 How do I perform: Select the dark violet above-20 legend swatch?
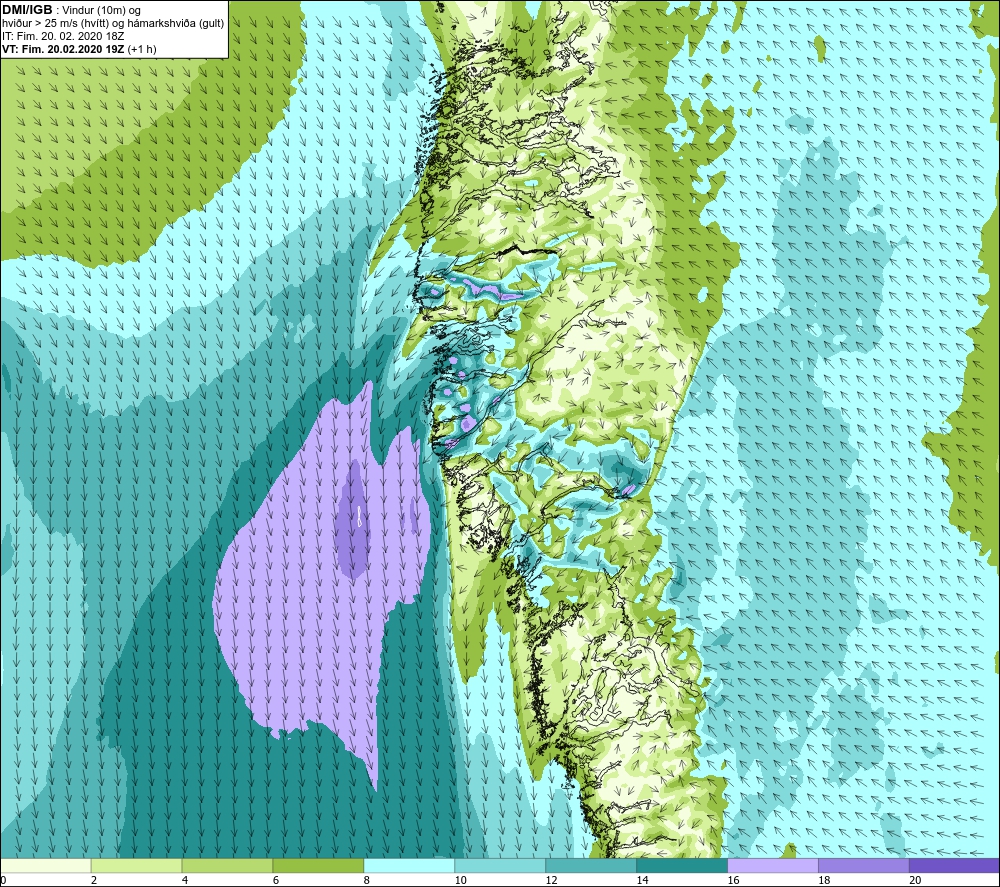[x=954, y=865]
